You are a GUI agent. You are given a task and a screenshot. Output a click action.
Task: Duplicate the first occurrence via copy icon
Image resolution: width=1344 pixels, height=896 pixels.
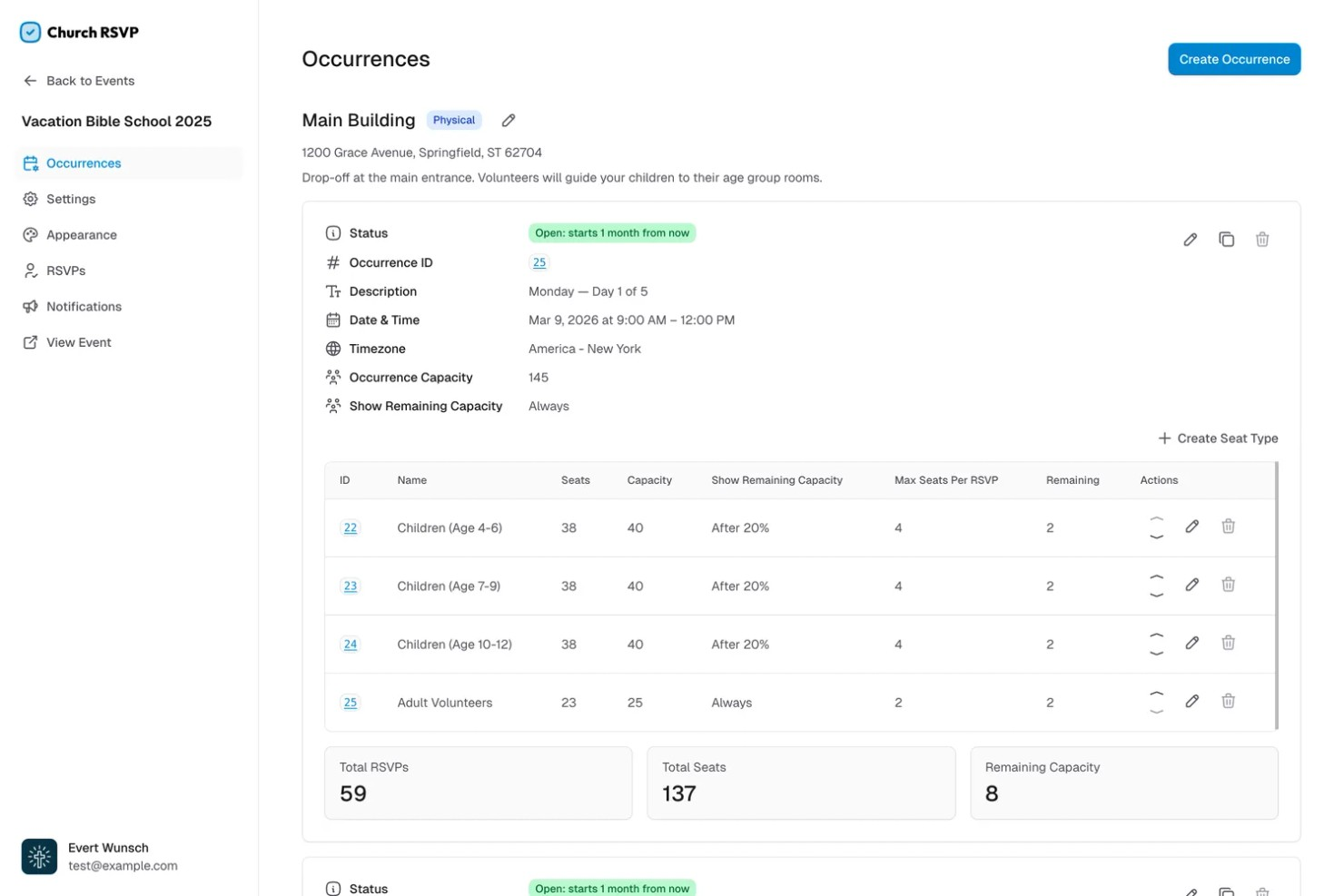pos(1226,239)
